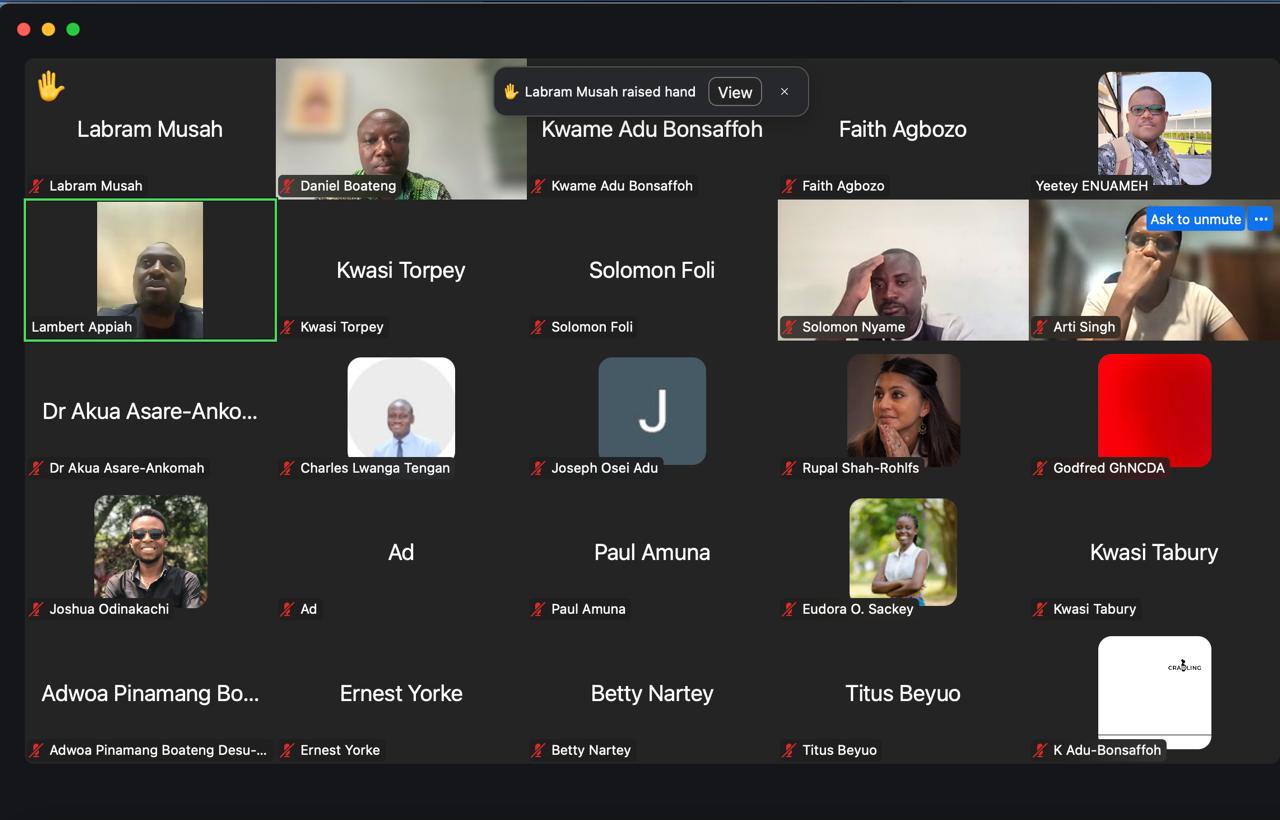This screenshot has width=1280, height=820.
Task: Click Paul Amuna's muted microphone icon
Action: tap(539, 609)
